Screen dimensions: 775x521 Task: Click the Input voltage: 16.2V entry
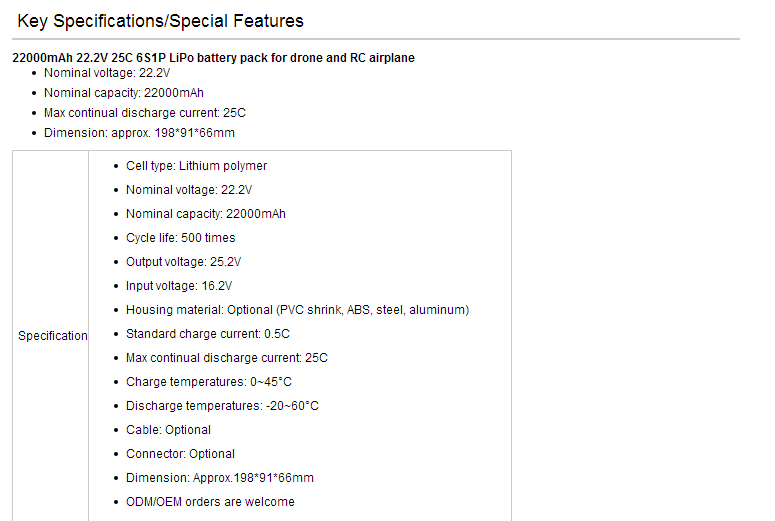[179, 286]
